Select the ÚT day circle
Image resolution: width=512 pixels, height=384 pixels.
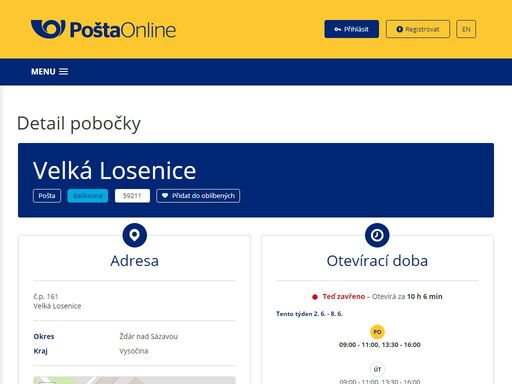point(377,369)
